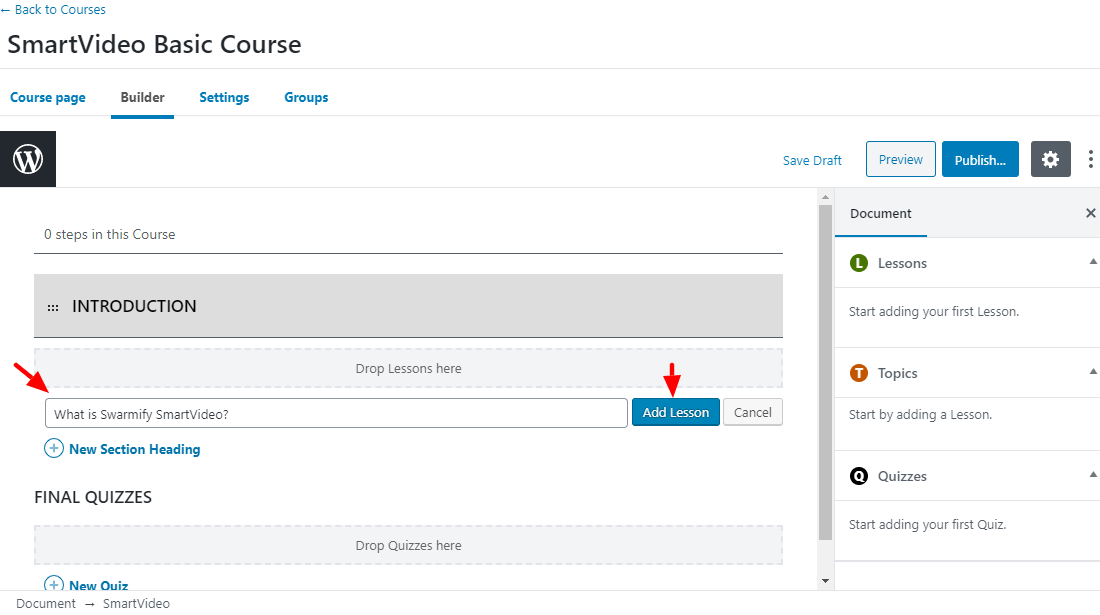Open the Course page tab
The width and height of the screenshot is (1100, 615).
click(x=48, y=97)
